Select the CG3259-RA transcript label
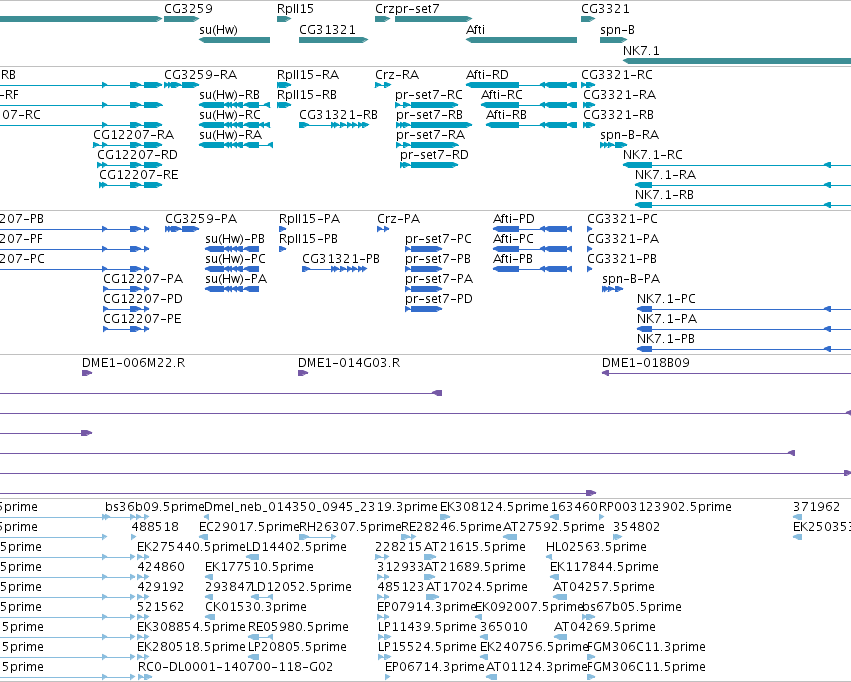This screenshot has width=851, height=682. 201,75
